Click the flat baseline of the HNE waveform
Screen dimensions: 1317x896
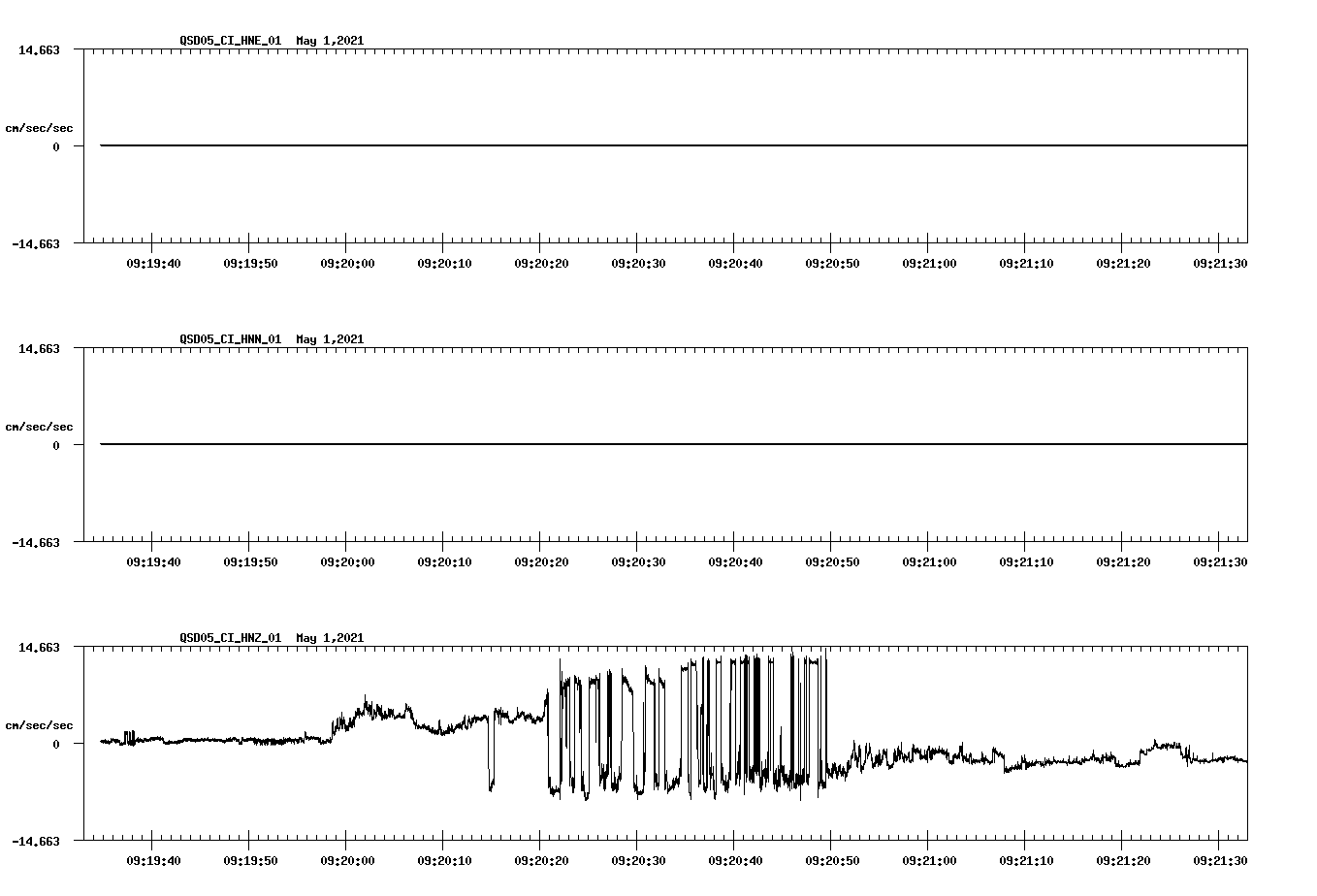(582, 145)
